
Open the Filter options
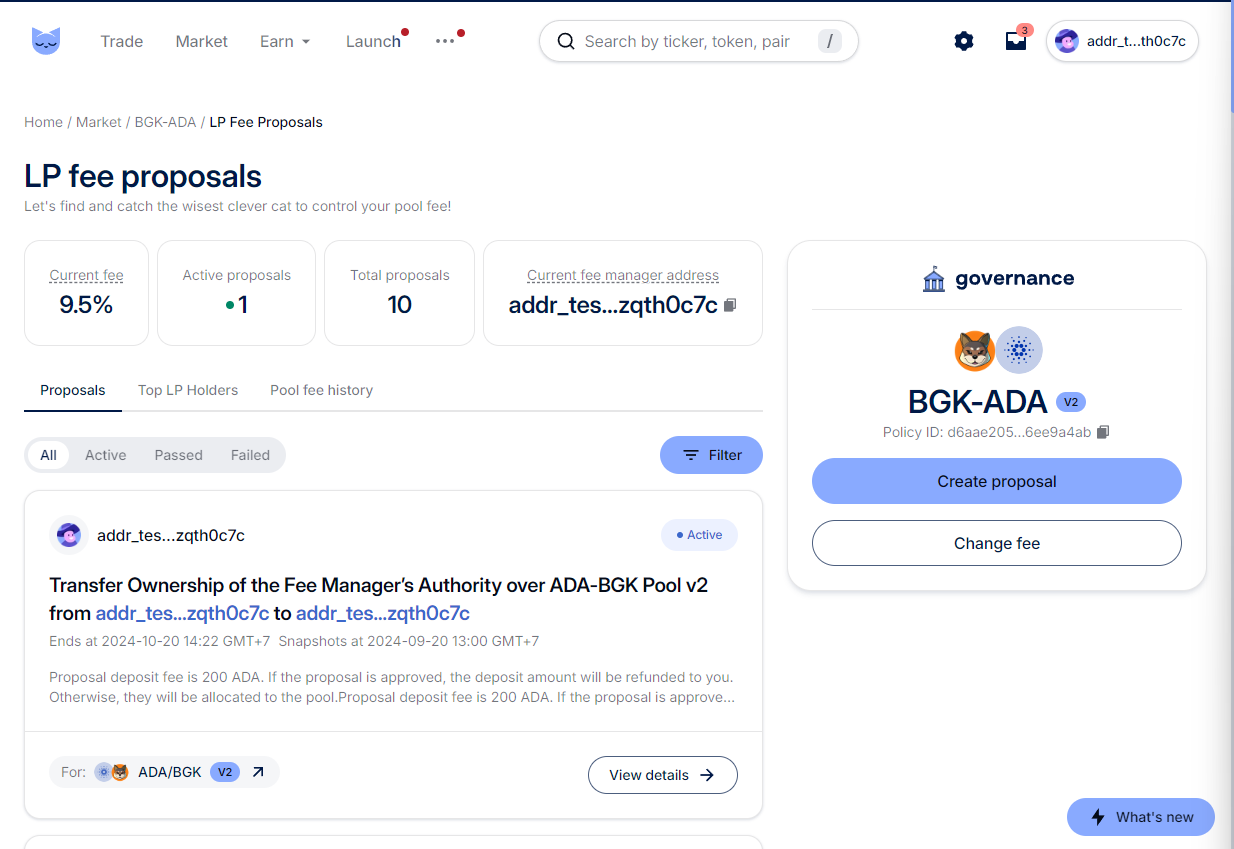pos(711,455)
